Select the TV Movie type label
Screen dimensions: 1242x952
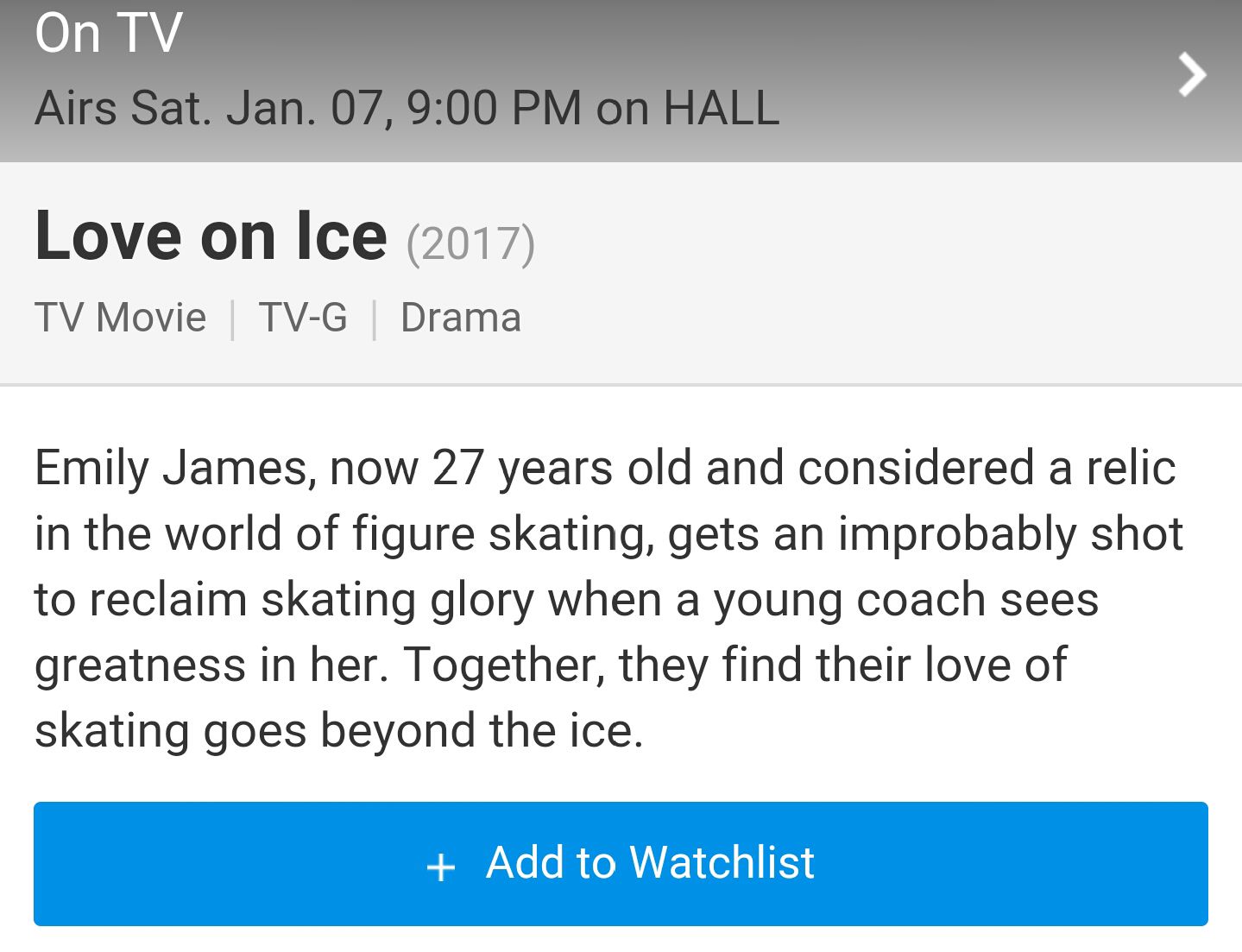click(121, 318)
